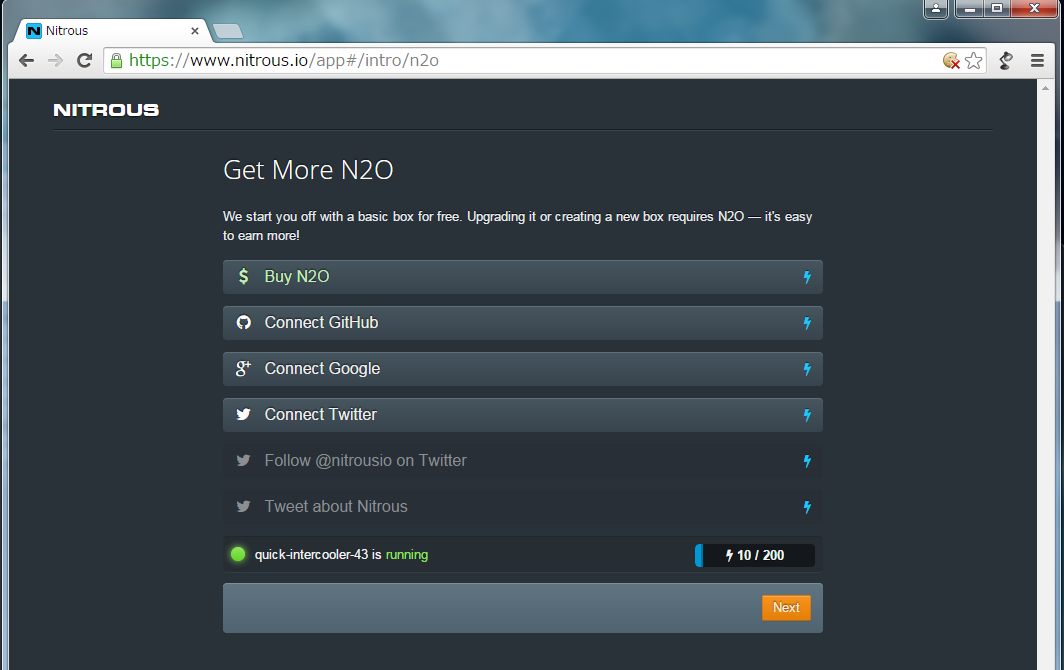
Task: Click the green 'running' status text
Action: point(406,555)
